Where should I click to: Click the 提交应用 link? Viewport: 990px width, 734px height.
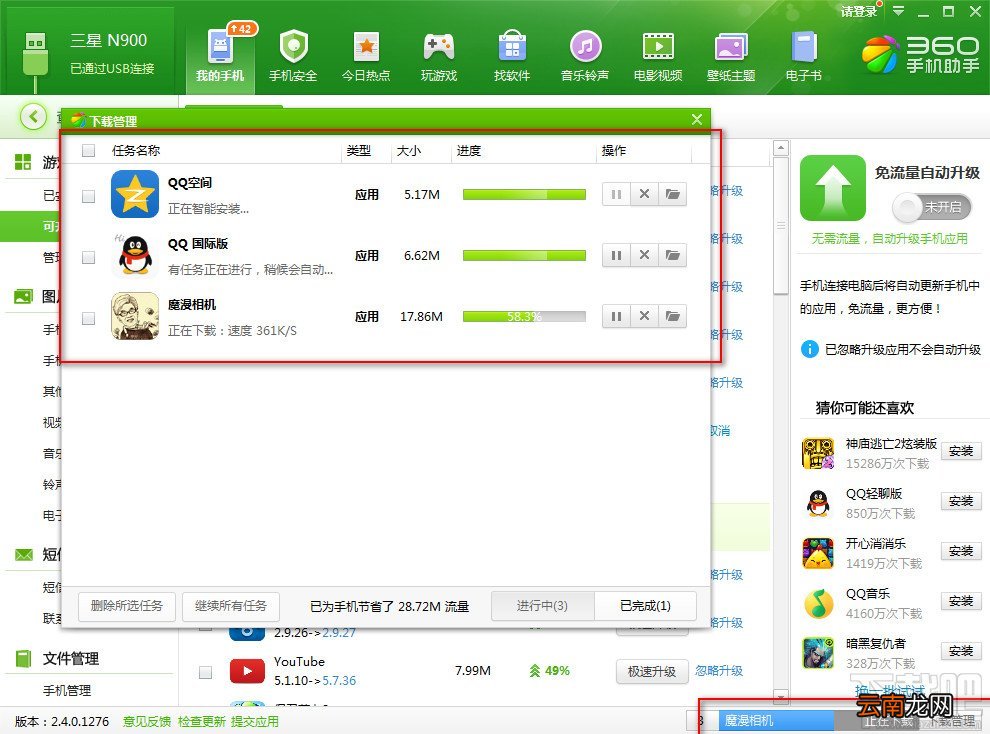click(255, 721)
